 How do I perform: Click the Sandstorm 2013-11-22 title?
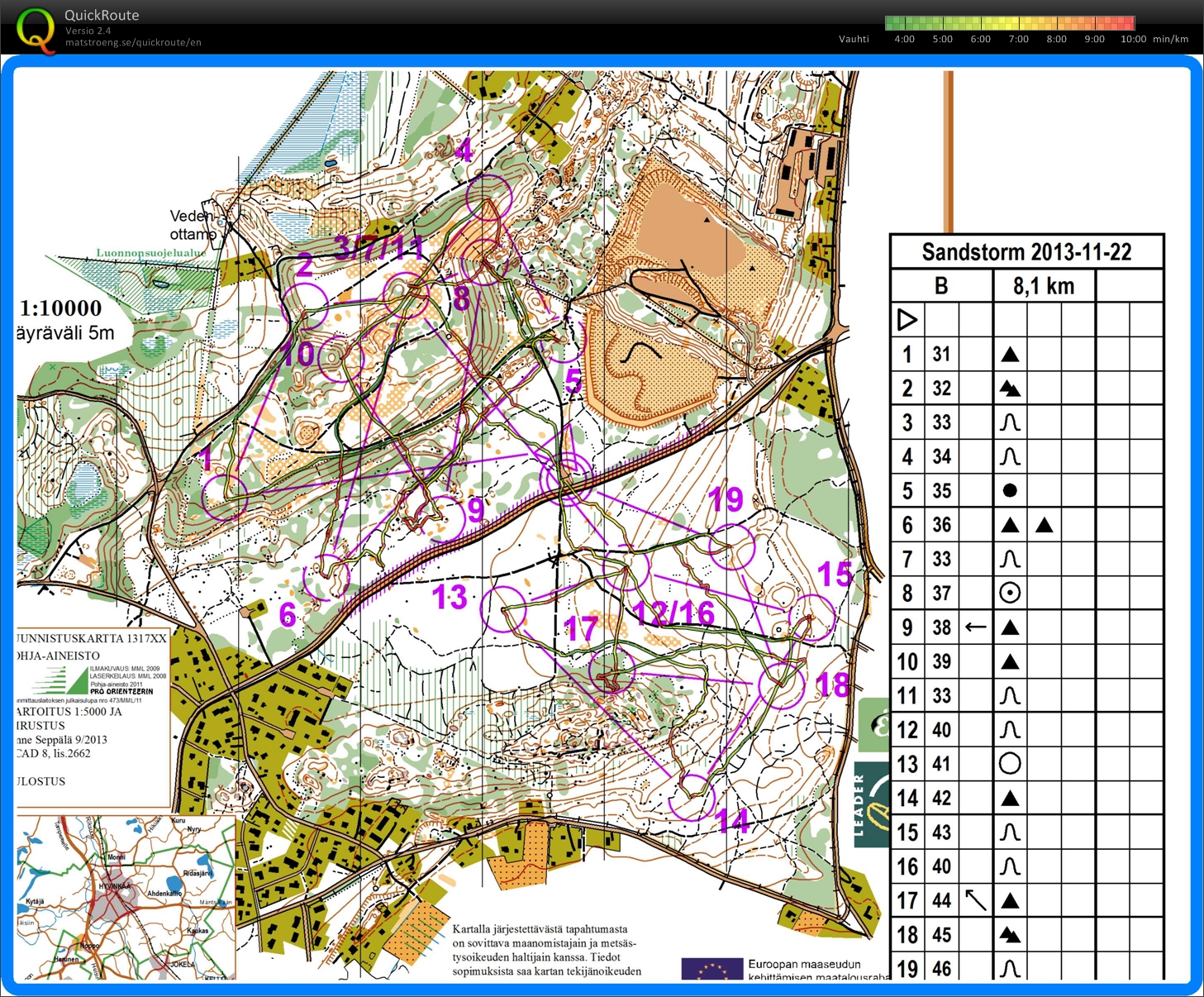tap(1026, 252)
